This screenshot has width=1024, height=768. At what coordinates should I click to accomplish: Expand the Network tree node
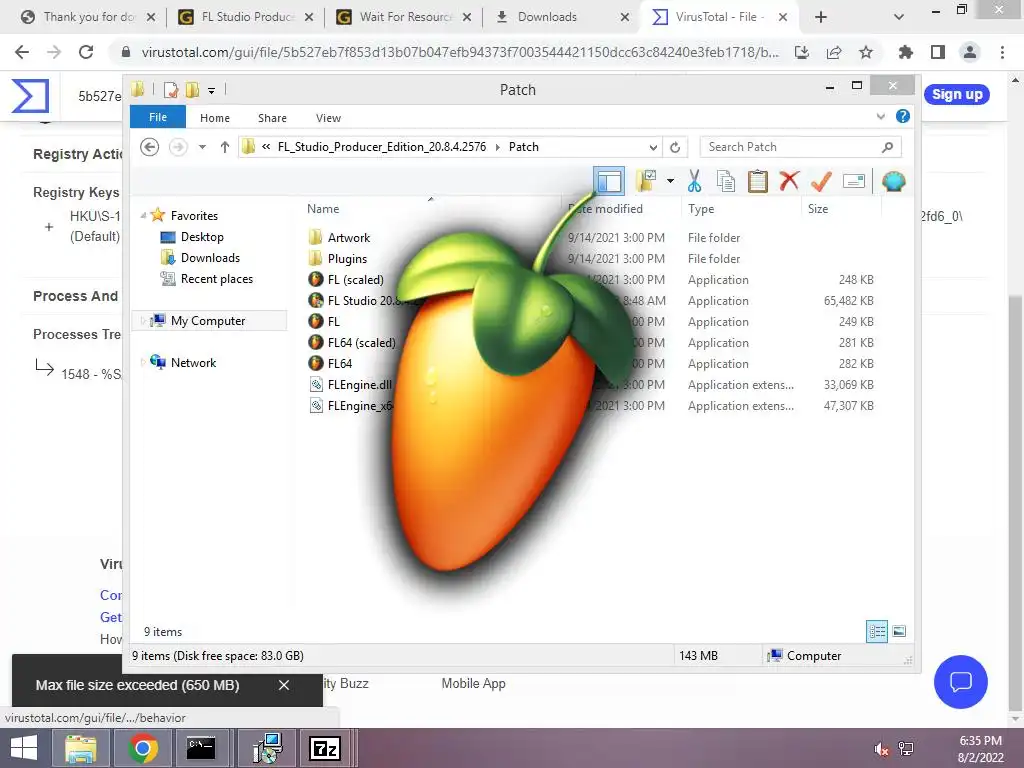click(x=143, y=362)
